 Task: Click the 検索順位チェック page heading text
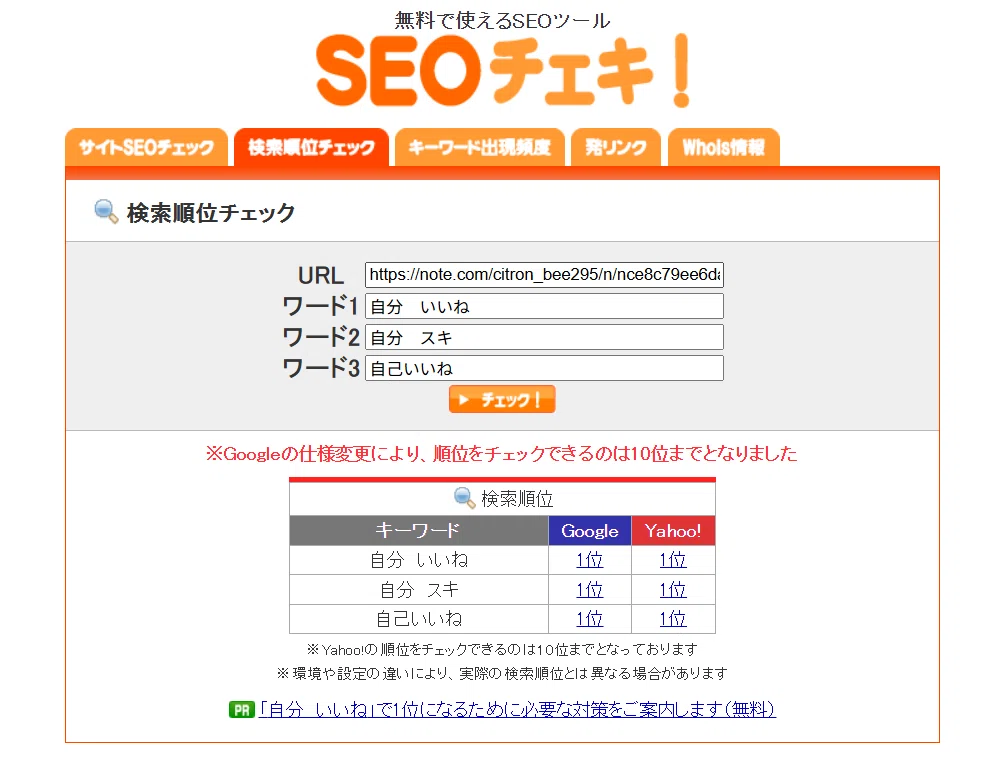click(x=211, y=213)
